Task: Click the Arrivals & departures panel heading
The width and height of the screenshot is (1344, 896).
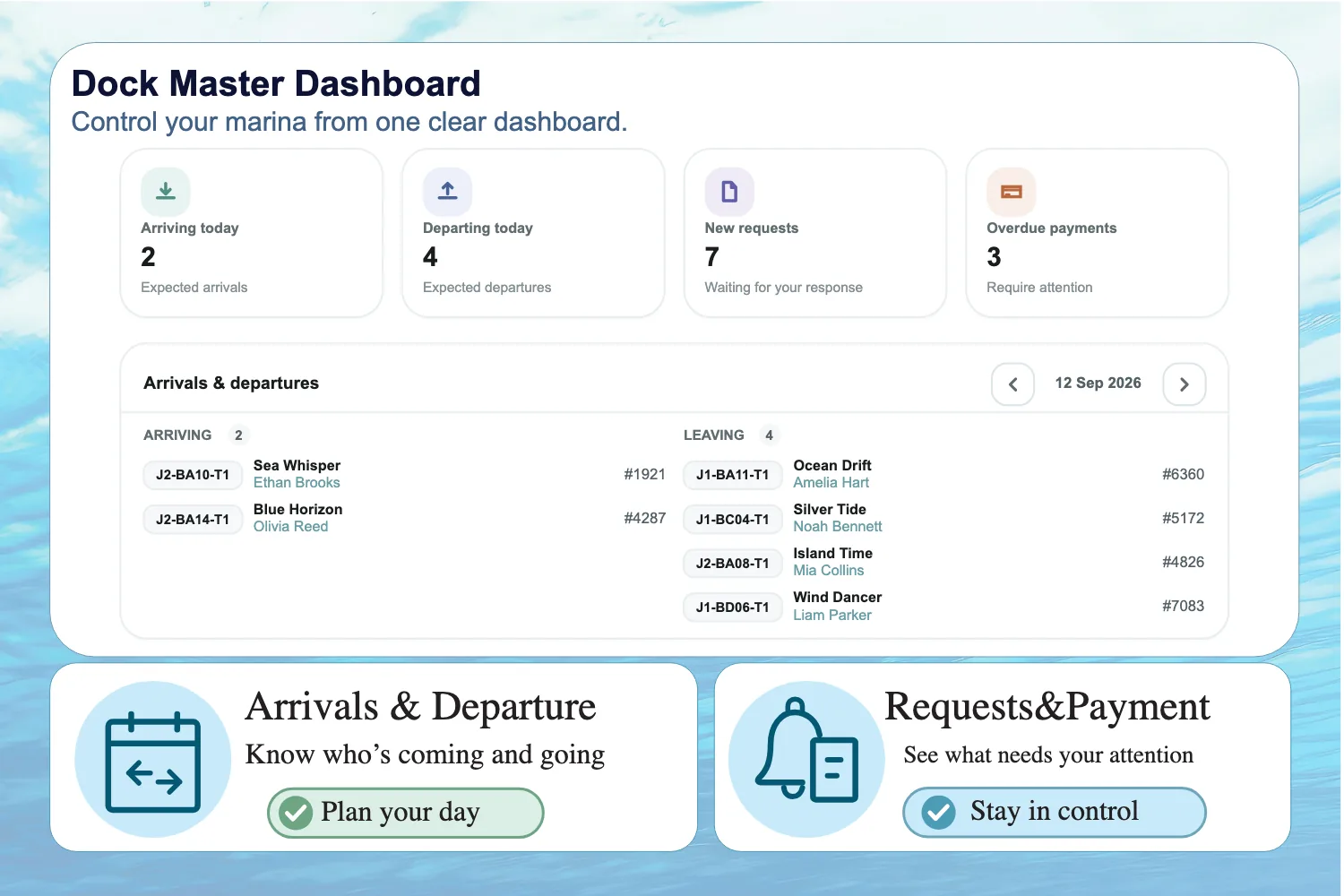Action: 231,383
